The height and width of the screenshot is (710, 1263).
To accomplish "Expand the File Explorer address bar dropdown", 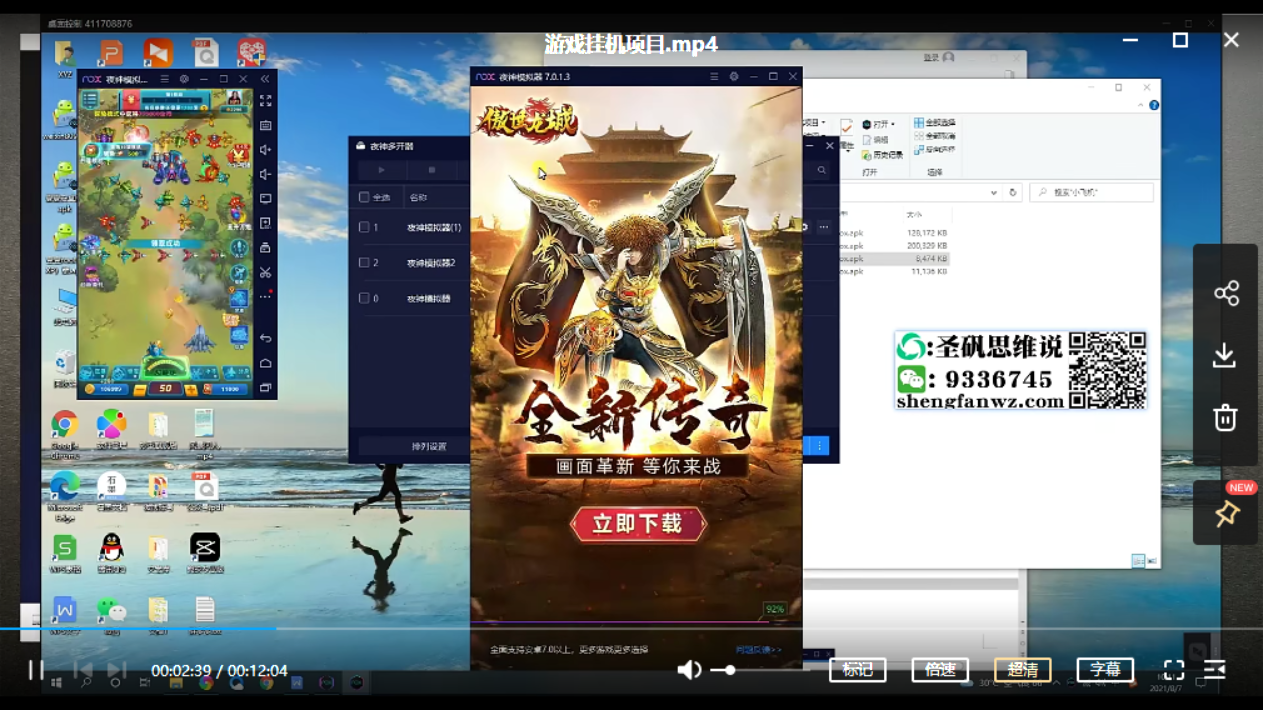I will coord(993,193).
